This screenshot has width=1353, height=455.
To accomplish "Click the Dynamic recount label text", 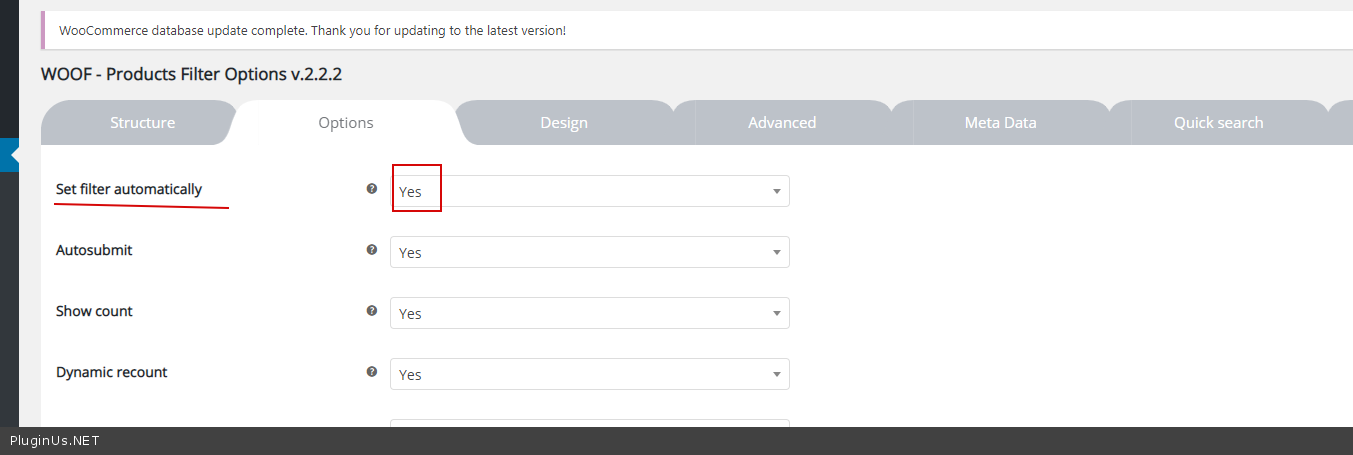I will click(111, 372).
